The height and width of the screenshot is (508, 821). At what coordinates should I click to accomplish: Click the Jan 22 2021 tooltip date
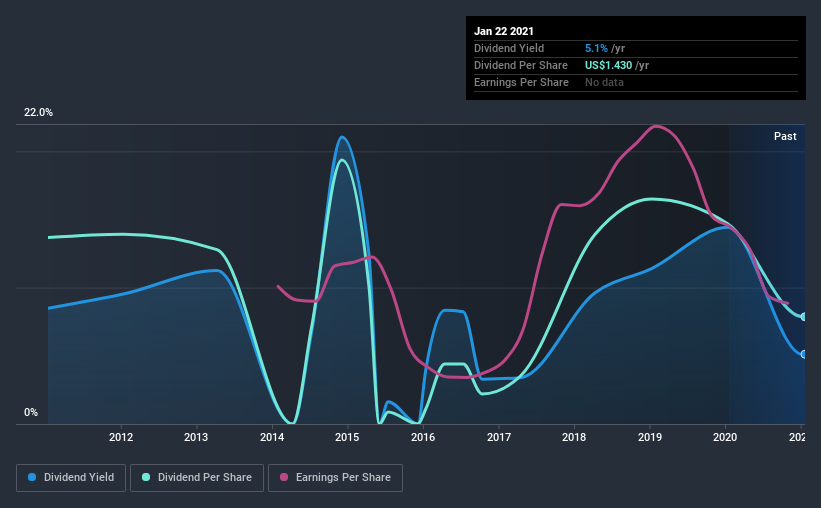point(504,31)
